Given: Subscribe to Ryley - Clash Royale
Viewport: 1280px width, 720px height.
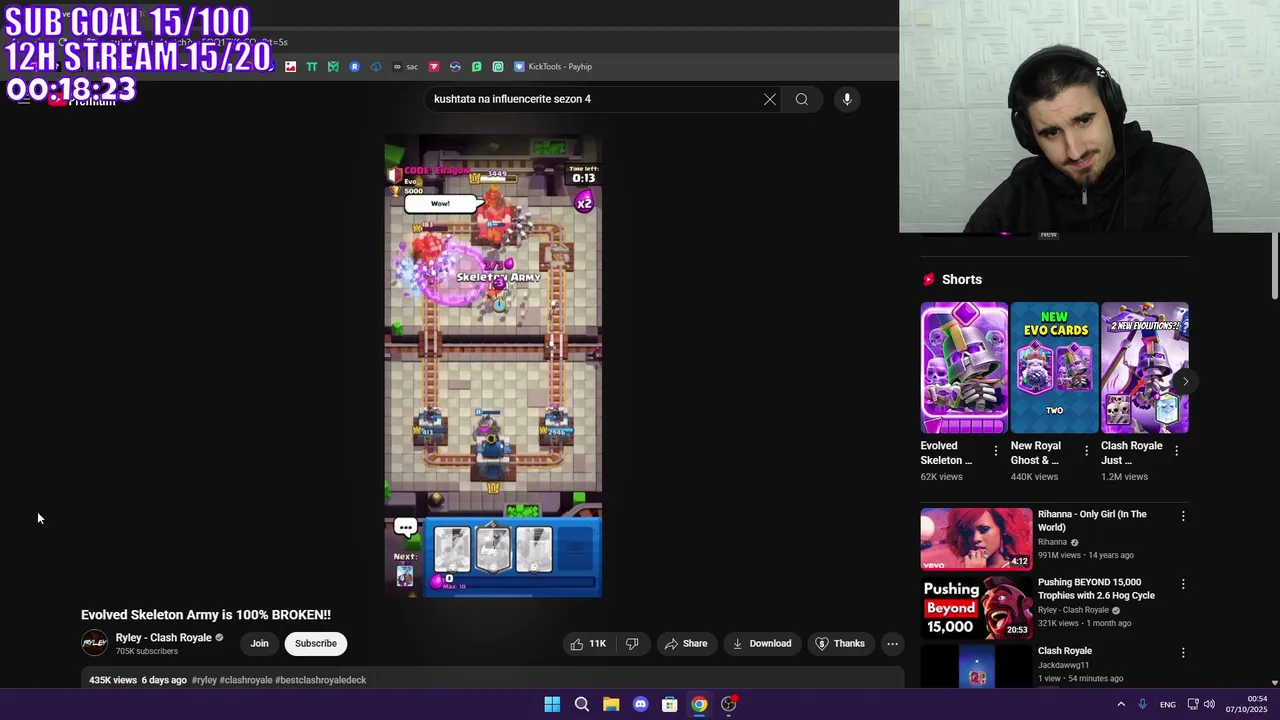Looking at the screenshot, I should (x=316, y=644).
